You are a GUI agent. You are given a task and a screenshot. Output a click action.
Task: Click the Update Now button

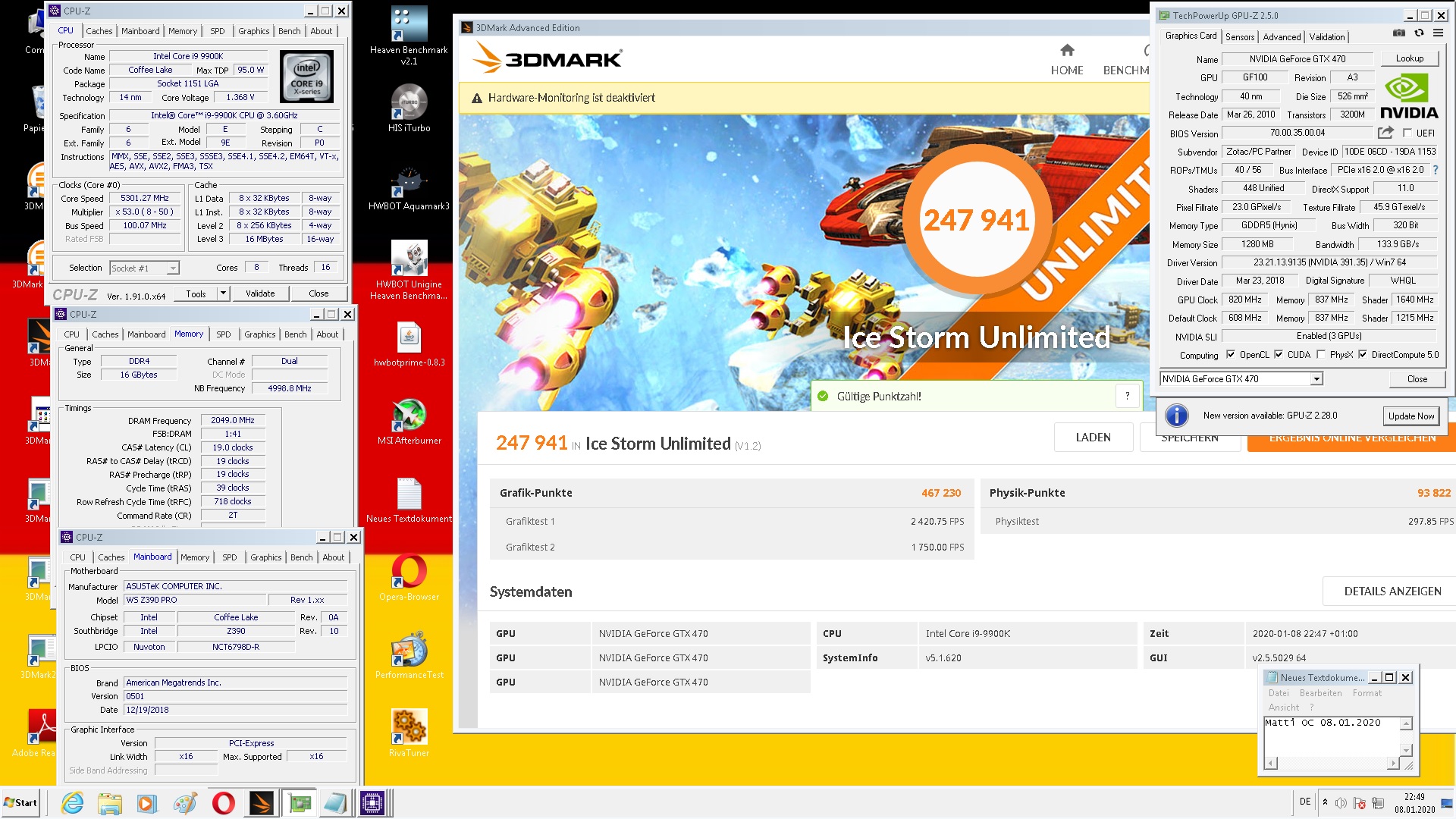(x=1411, y=416)
